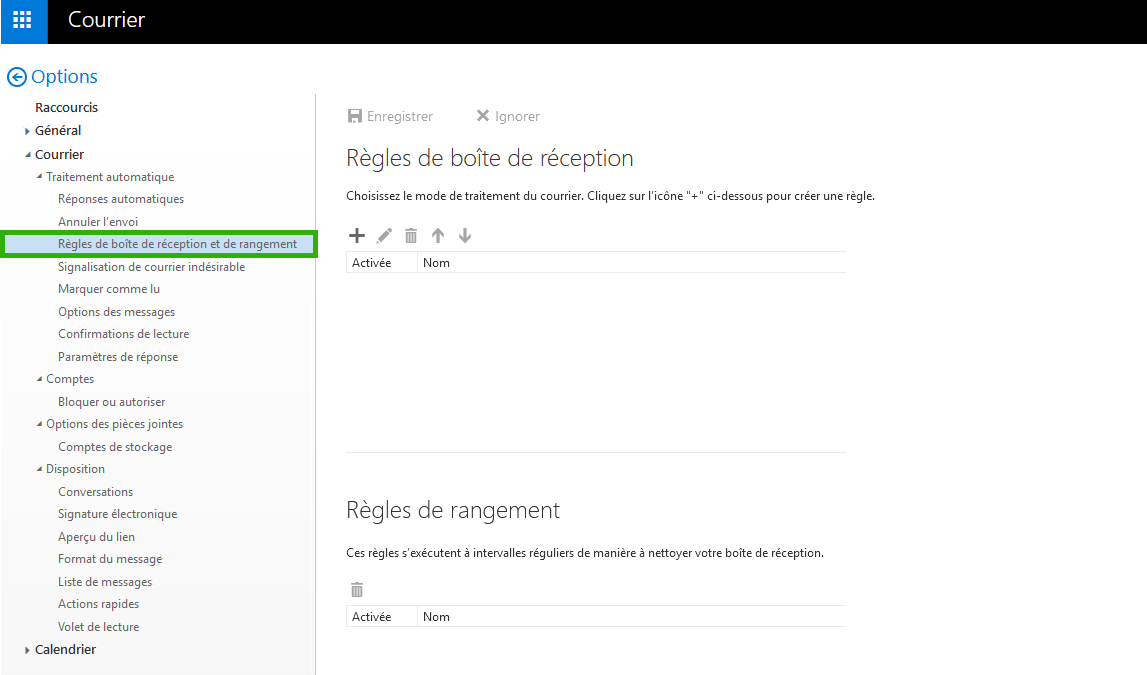Screen dimensions: 1147x675
Task: Select the Disposition tree label
Action: (x=75, y=469)
